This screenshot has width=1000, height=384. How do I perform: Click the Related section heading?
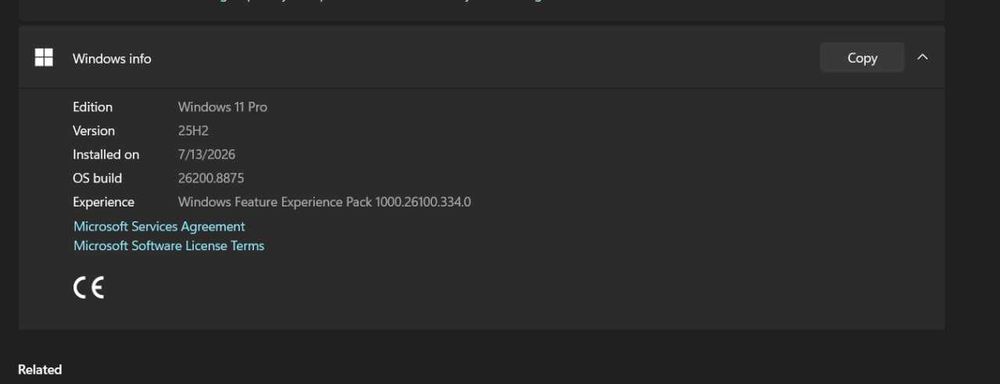(40, 370)
